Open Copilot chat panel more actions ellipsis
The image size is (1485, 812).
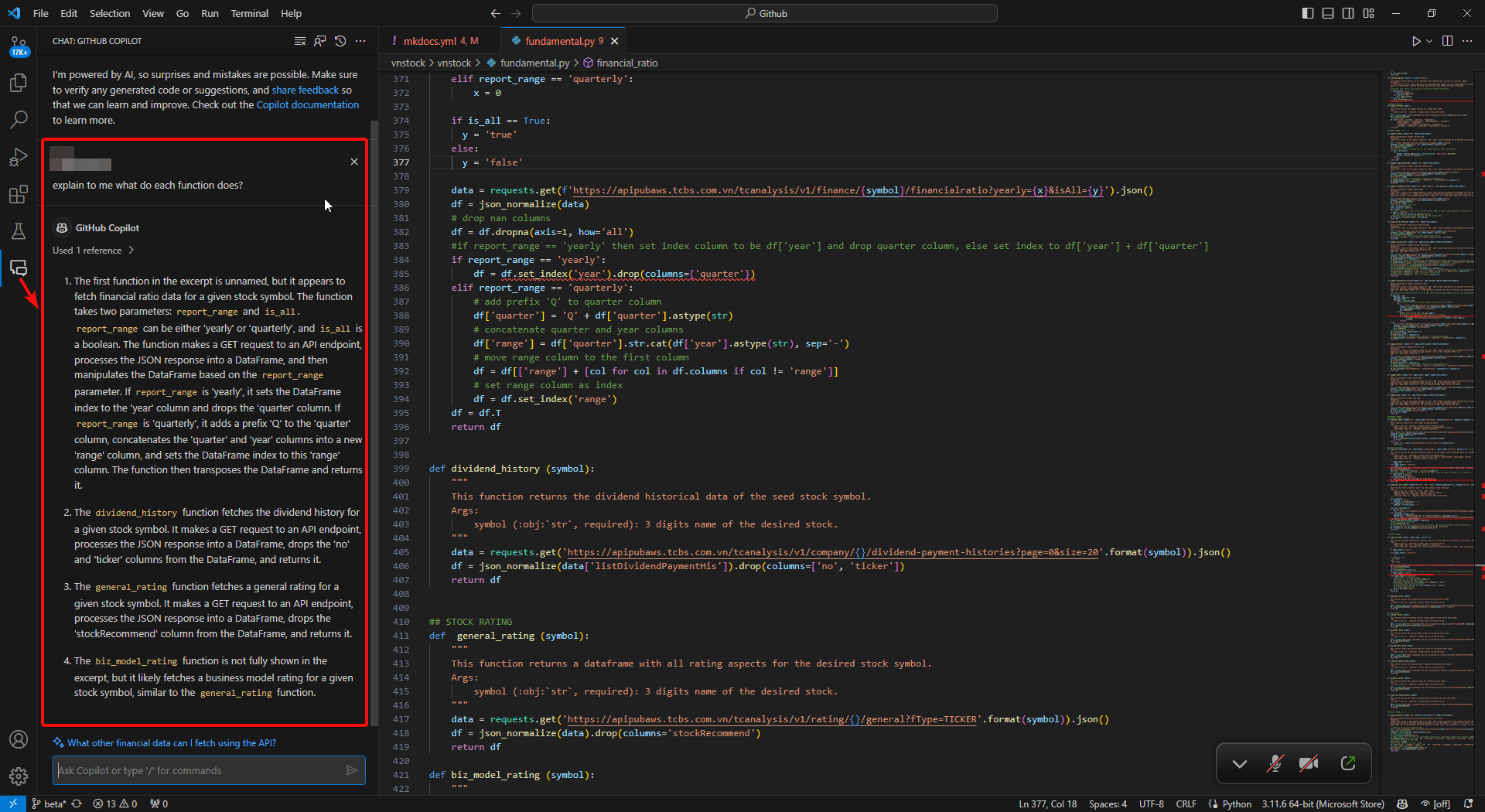360,41
